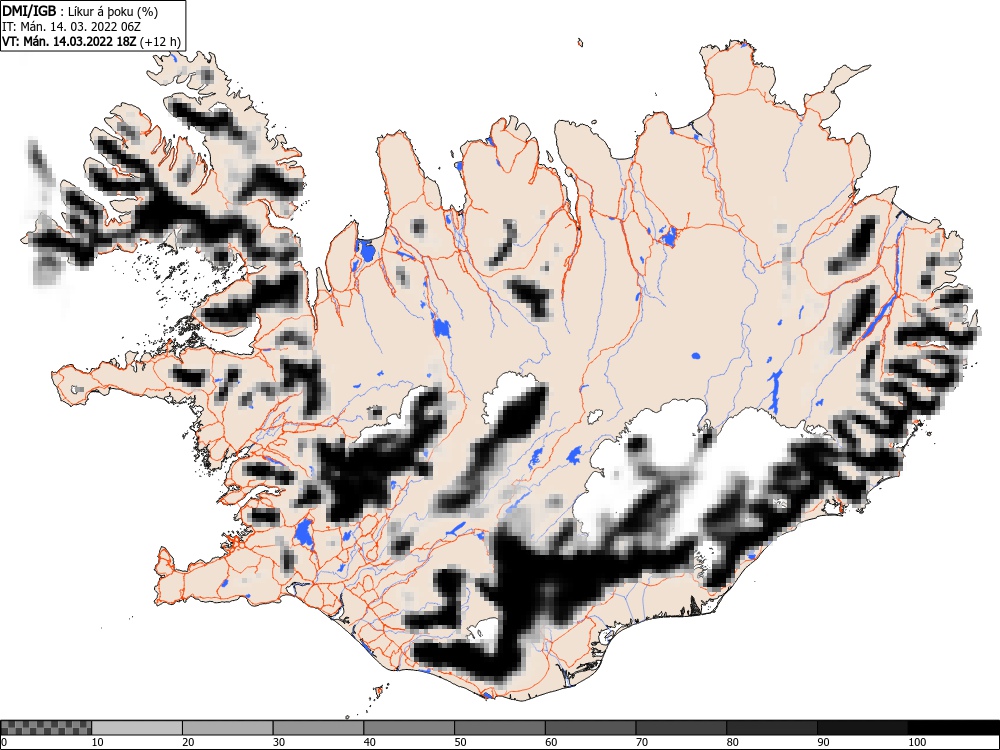
Task: Select the 50–60 percent legend swatch
Action: [499, 728]
